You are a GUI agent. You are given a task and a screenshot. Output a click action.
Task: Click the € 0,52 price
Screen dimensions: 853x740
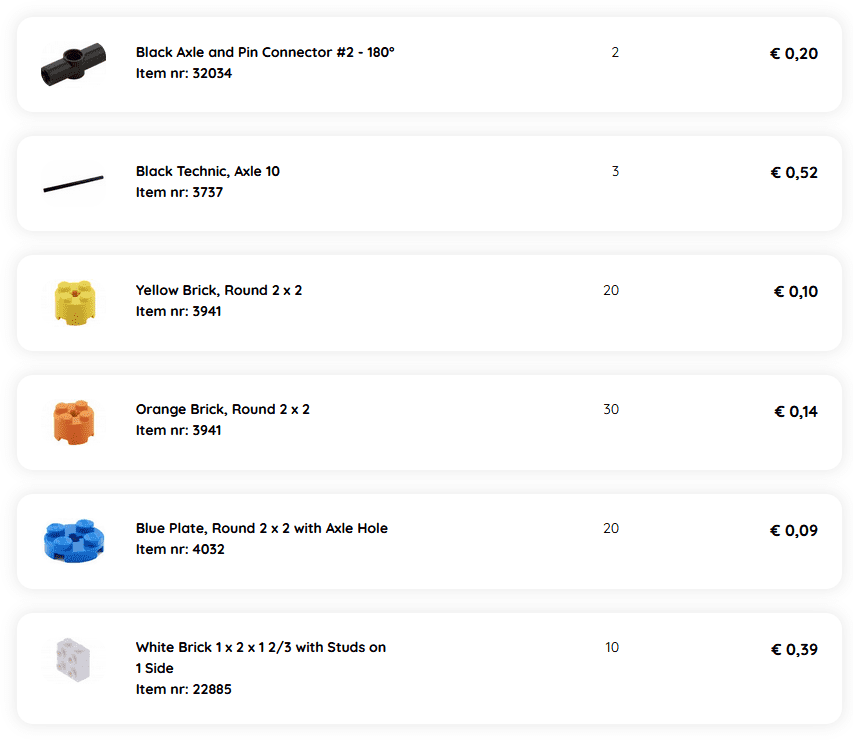click(793, 173)
